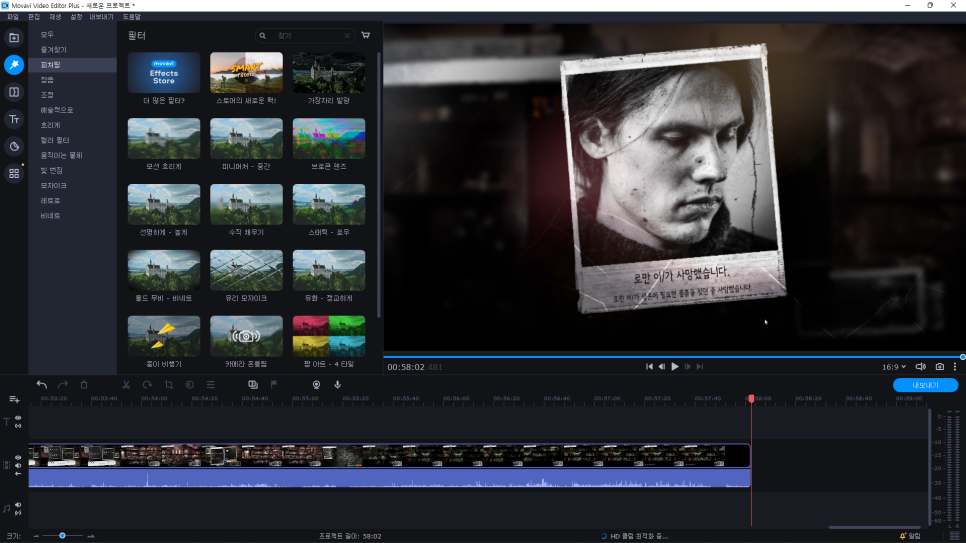Open the Clip properties sliders icon
966x543 pixels.
(211, 385)
